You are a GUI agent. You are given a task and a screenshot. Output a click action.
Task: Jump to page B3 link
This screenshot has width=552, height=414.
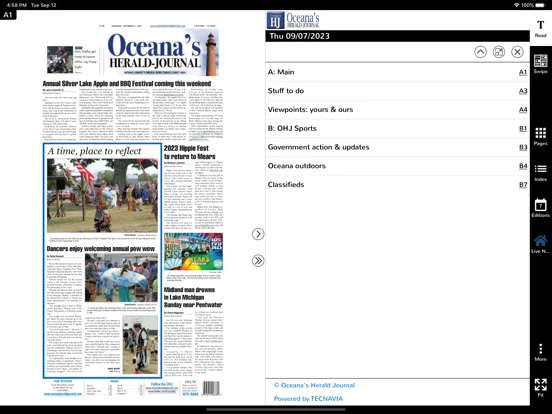coord(523,147)
